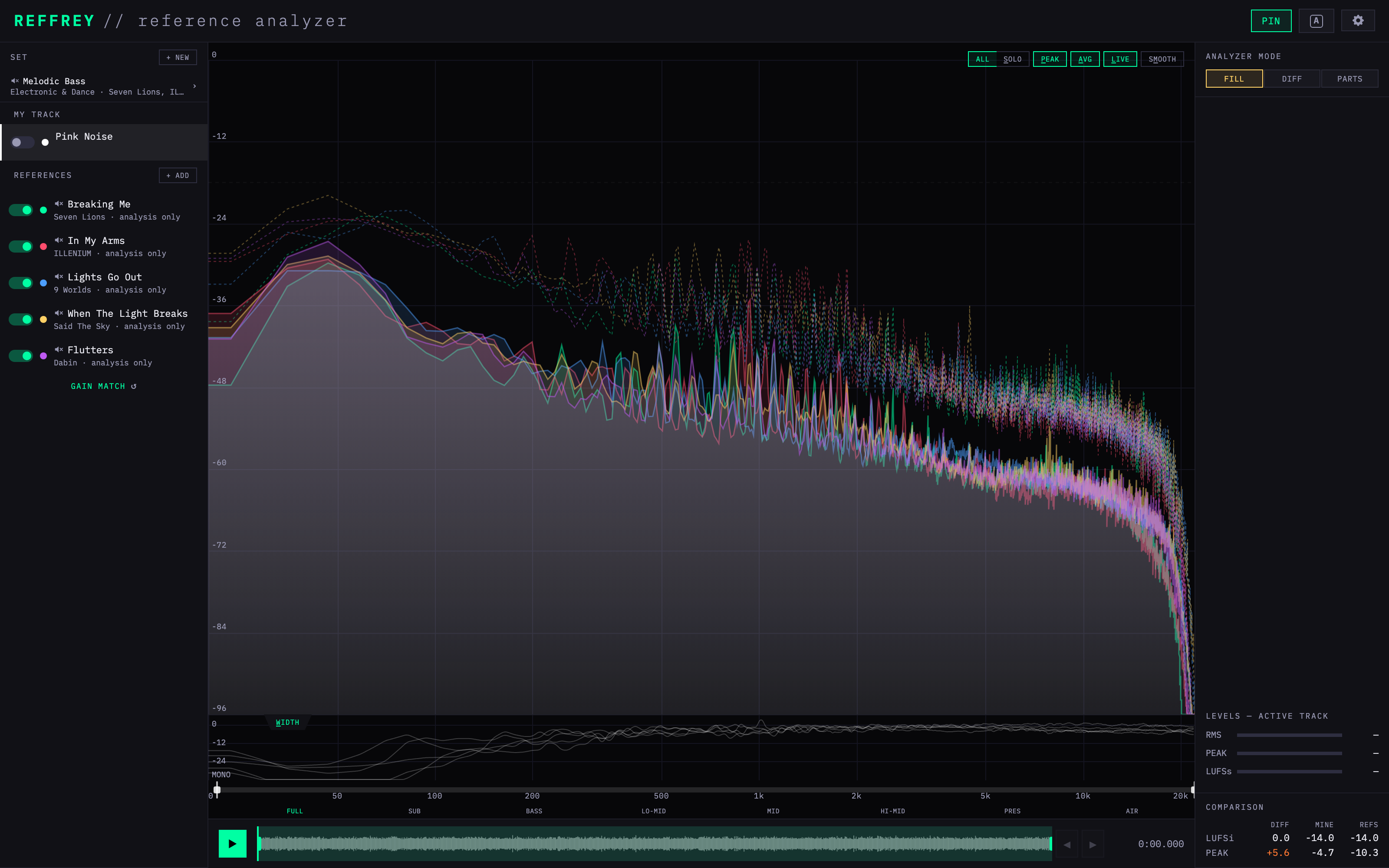Image resolution: width=1389 pixels, height=868 pixels.
Task: Open settings via the gear icon
Action: 1357,21
